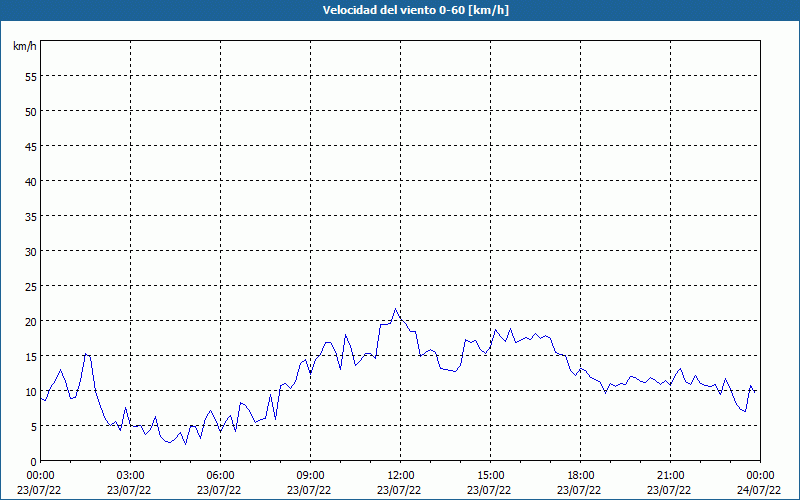
Task: Click the 55 value on the y-axis
Action: tap(31, 77)
